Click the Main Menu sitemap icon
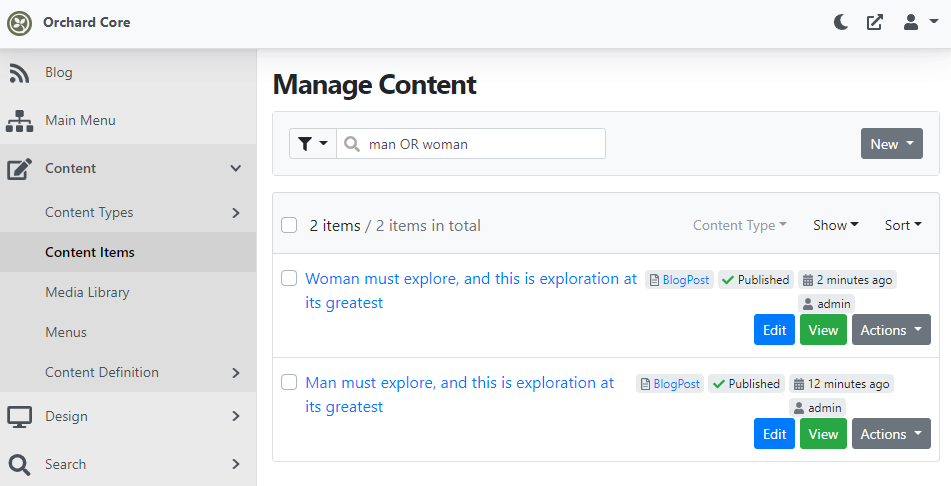Screen dimensions: 951x486 click(19, 121)
